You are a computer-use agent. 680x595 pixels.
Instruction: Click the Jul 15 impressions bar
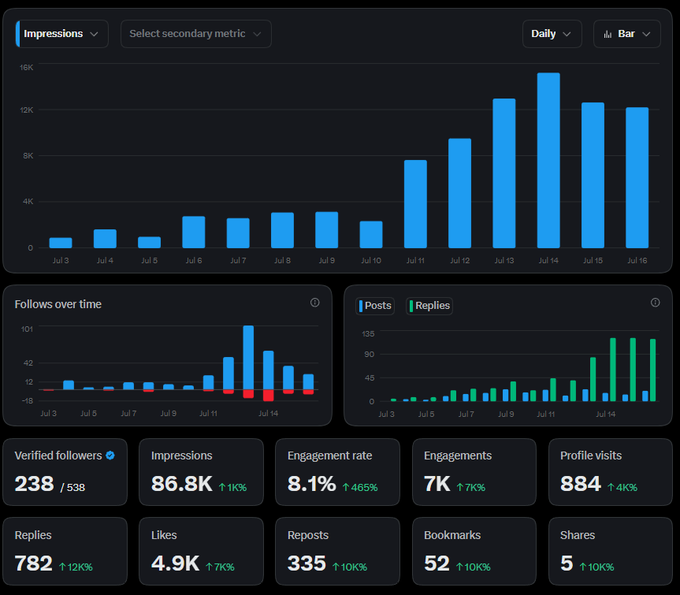(x=593, y=175)
